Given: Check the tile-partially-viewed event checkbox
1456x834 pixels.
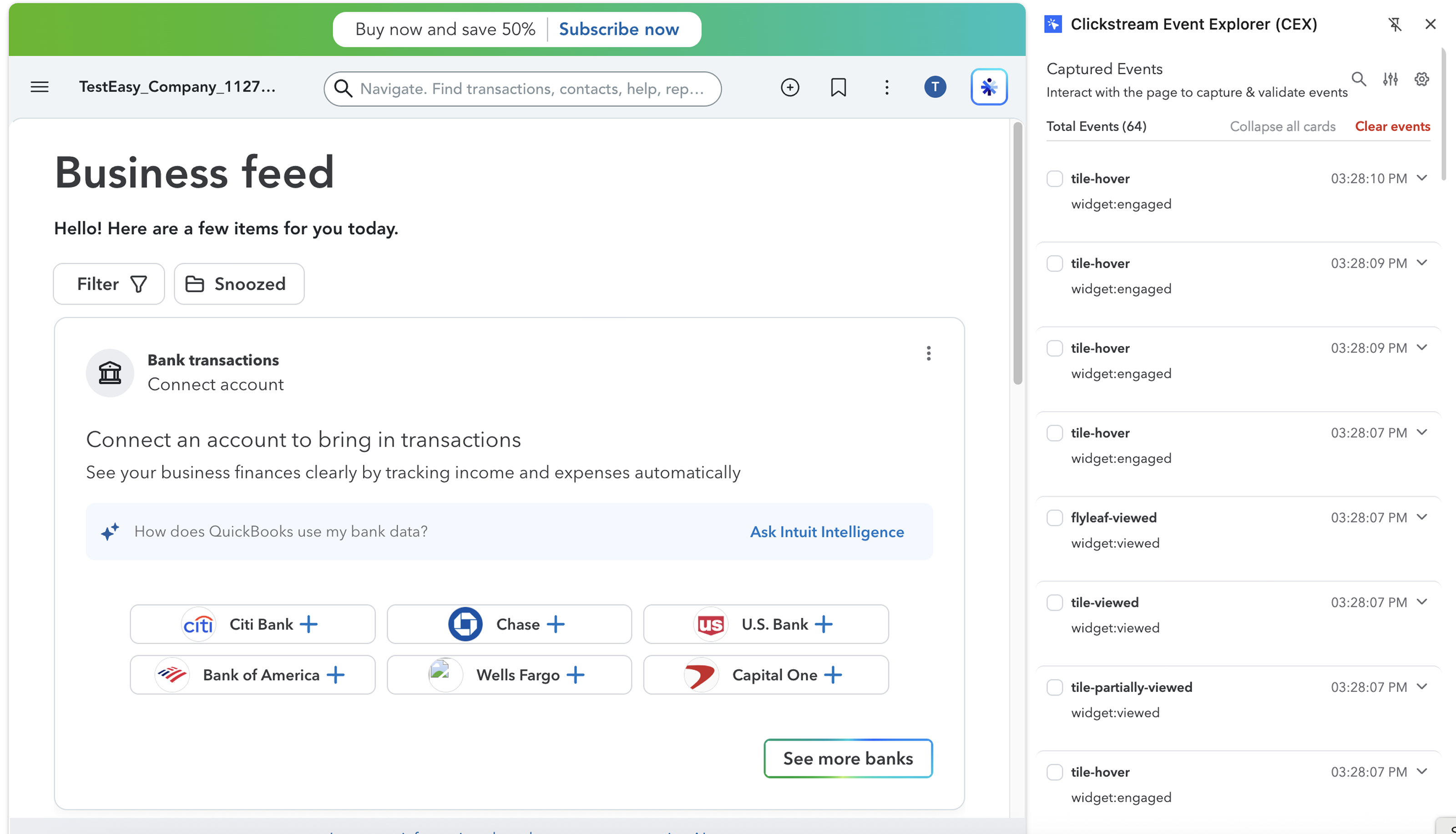Looking at the screenshot, I should (x=1055, y=687).
